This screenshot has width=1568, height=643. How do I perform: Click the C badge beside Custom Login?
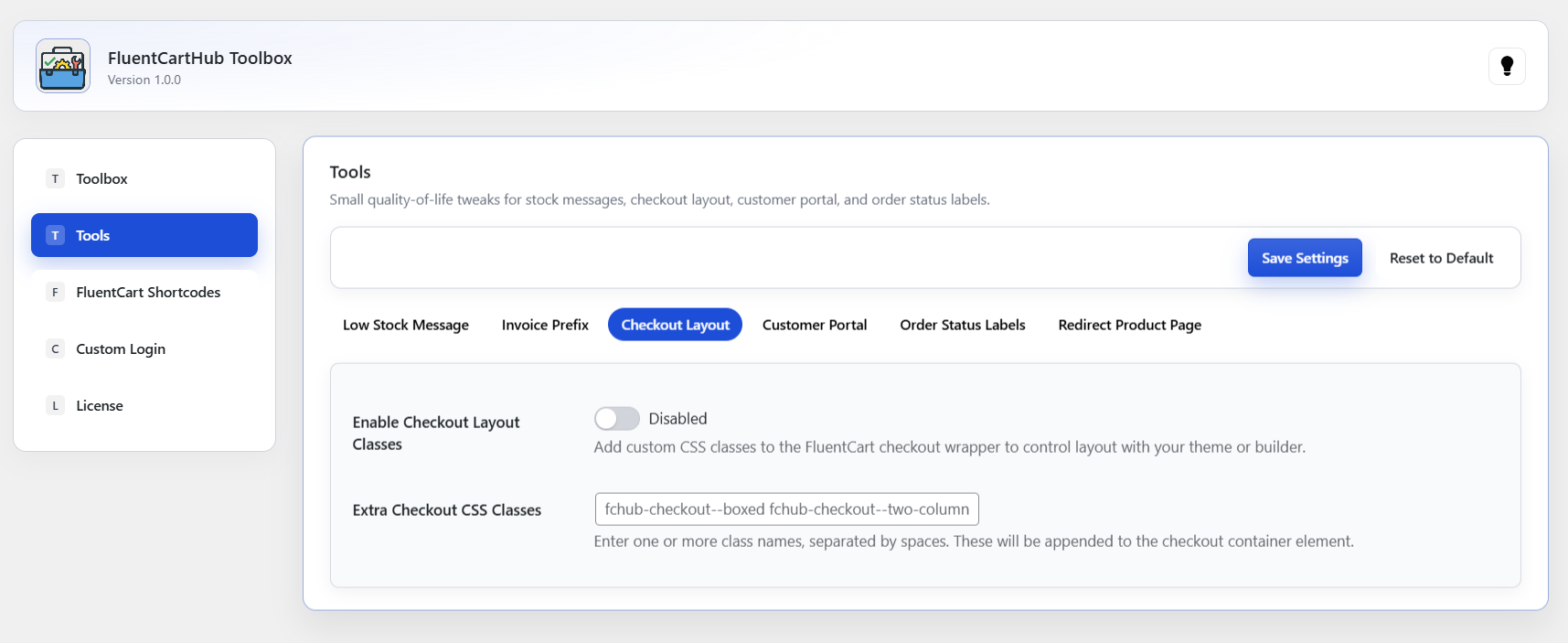tap(55, 349)
